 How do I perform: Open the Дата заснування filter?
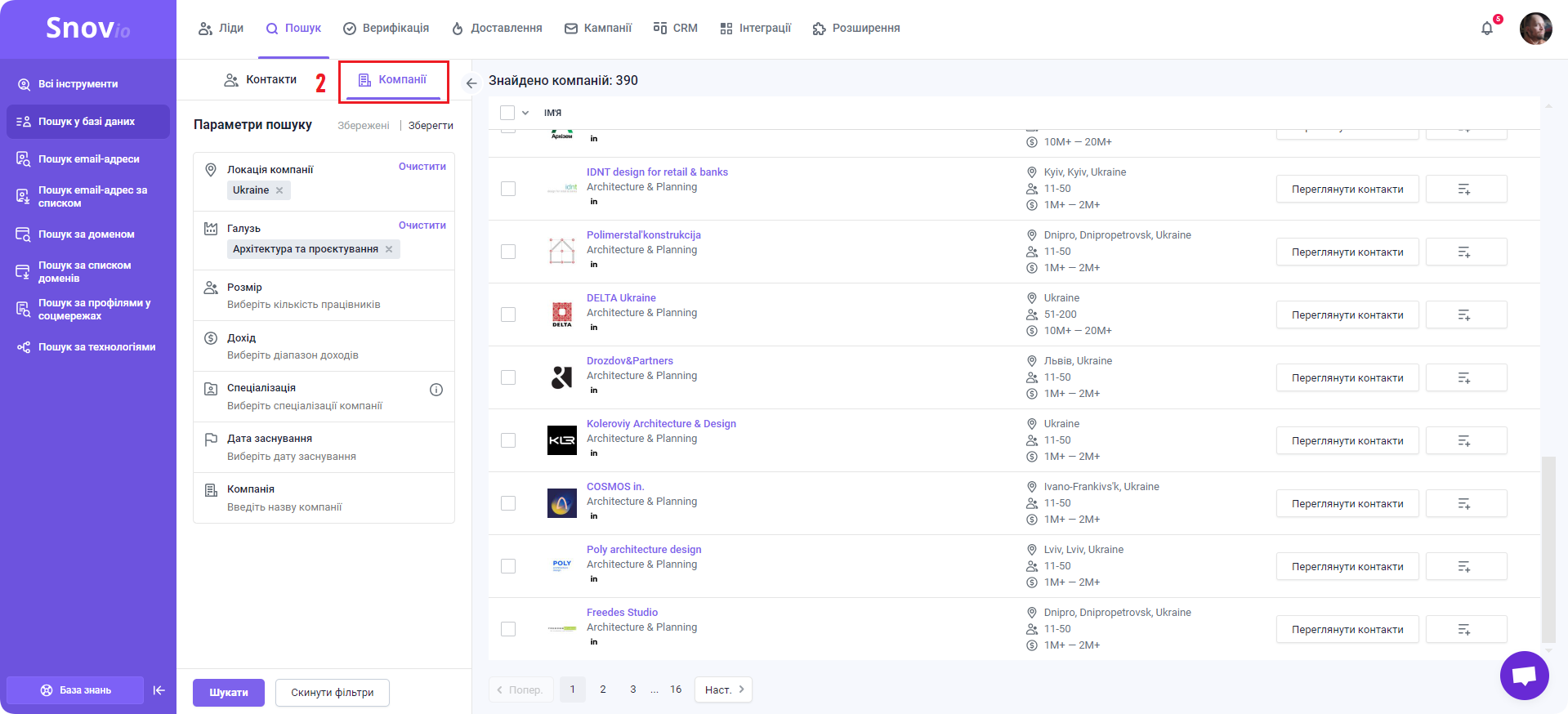coord(324,448)
